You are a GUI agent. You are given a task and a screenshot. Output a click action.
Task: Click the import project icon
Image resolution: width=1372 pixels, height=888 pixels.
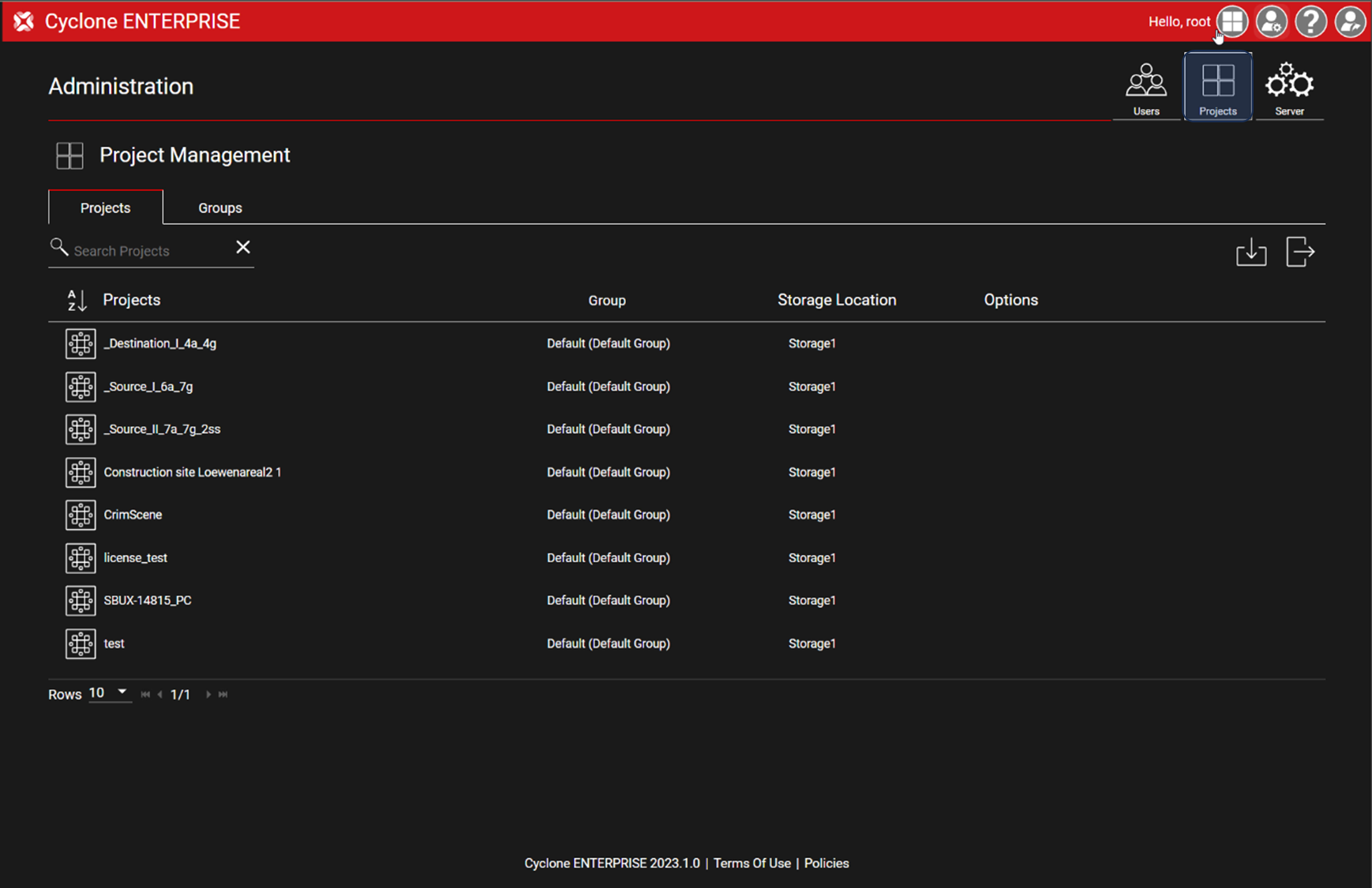pos(1250,253)
